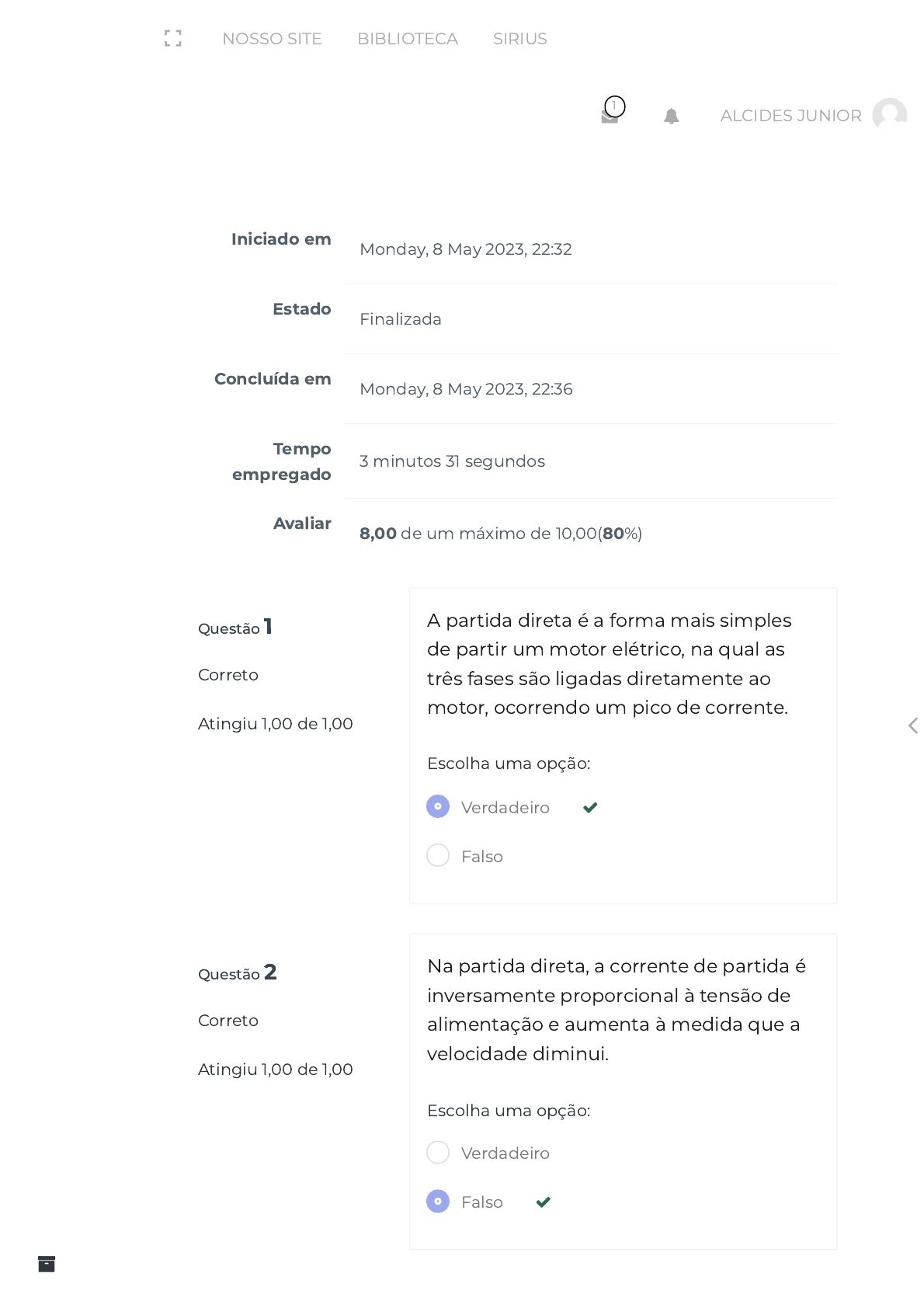The height and width of the screenshot is (1308, 924).
Task: Expand the side drawer chevron
Action: point(913,725)
